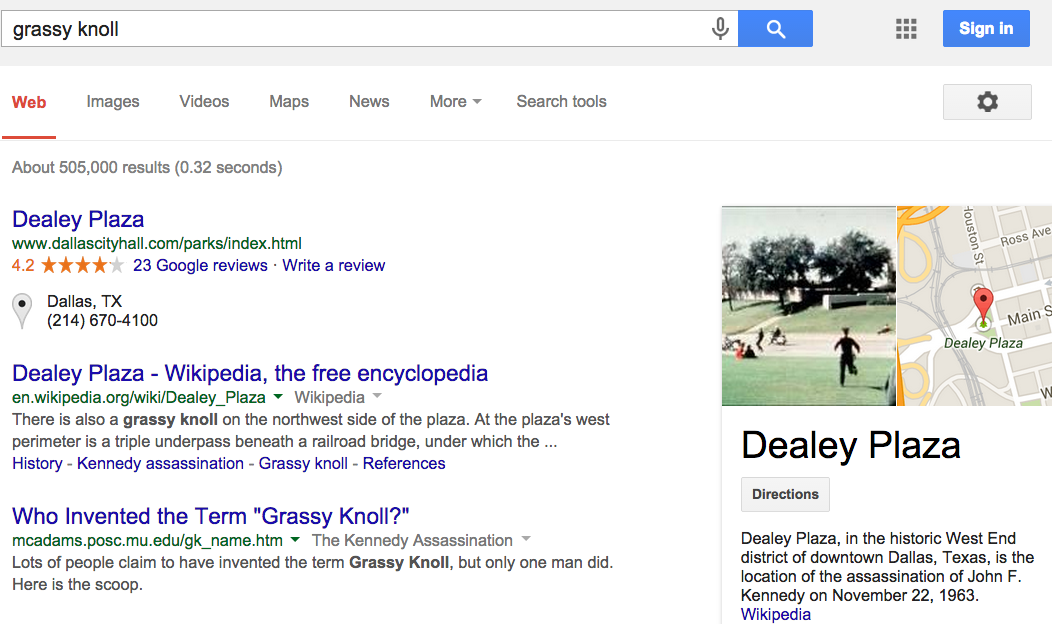Open green arrow beside en.wikipedia.org URL
This screenshot has height=624, width=1052.
[x=278, y=397]
